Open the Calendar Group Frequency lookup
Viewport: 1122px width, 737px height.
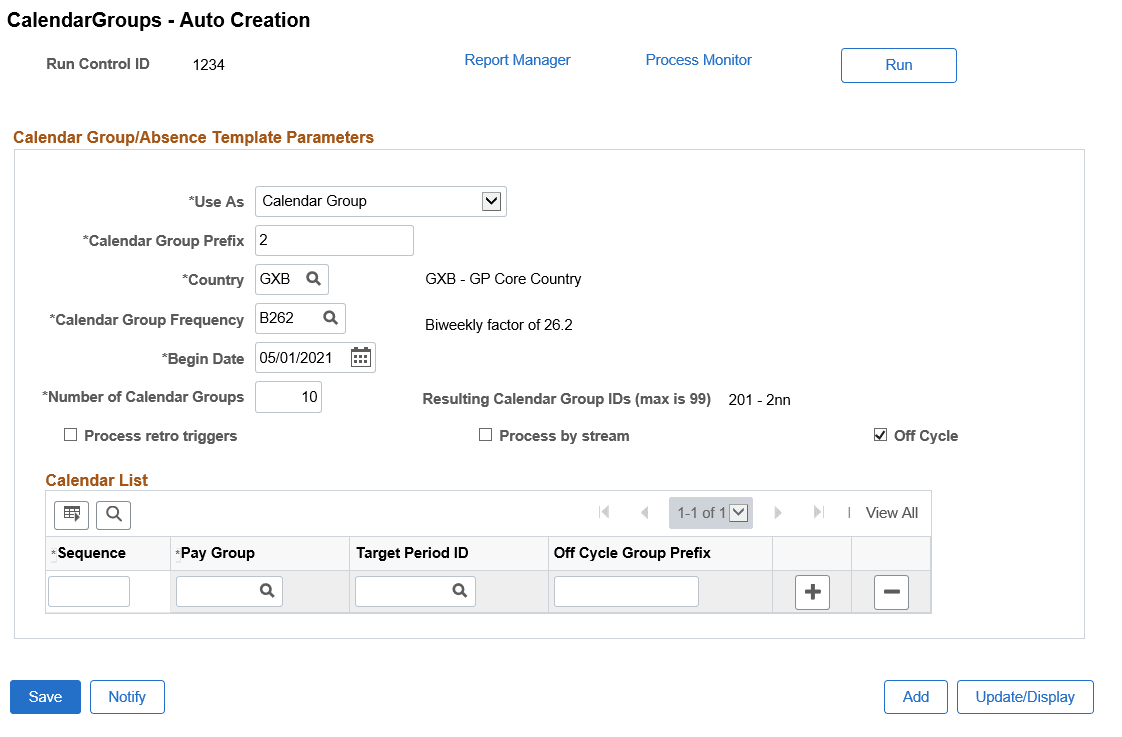coord(331,318)
